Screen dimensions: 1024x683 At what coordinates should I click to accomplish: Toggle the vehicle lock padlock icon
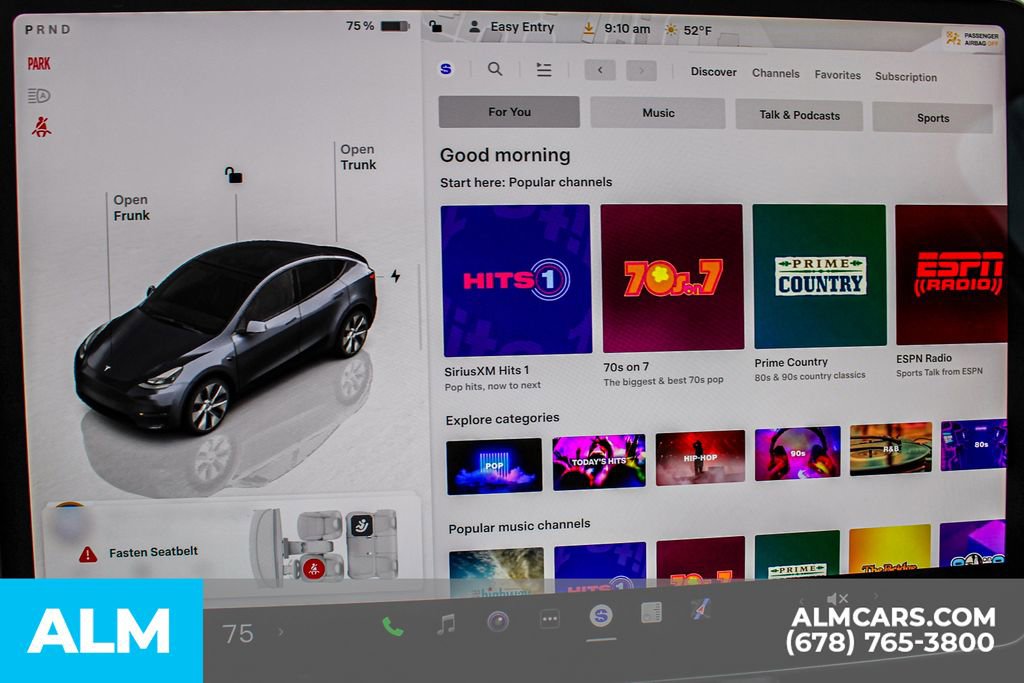(x=232, y=175)
